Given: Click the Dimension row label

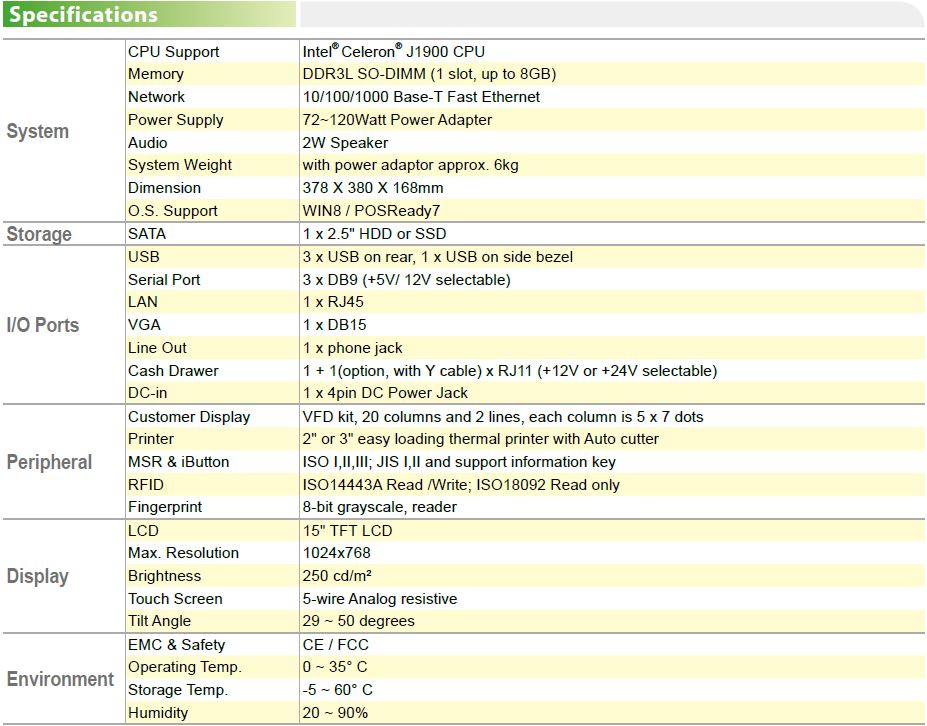Looking at the screenshot, I should point(164,188).
